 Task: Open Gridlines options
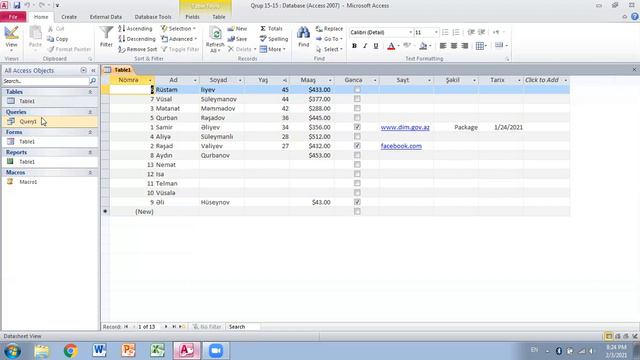coord(481,46)
